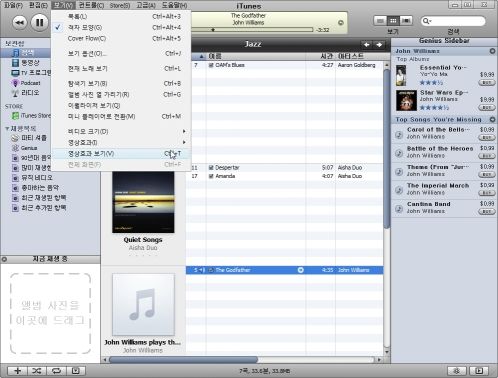Buy Carol of the Bells song

[486, 137]
